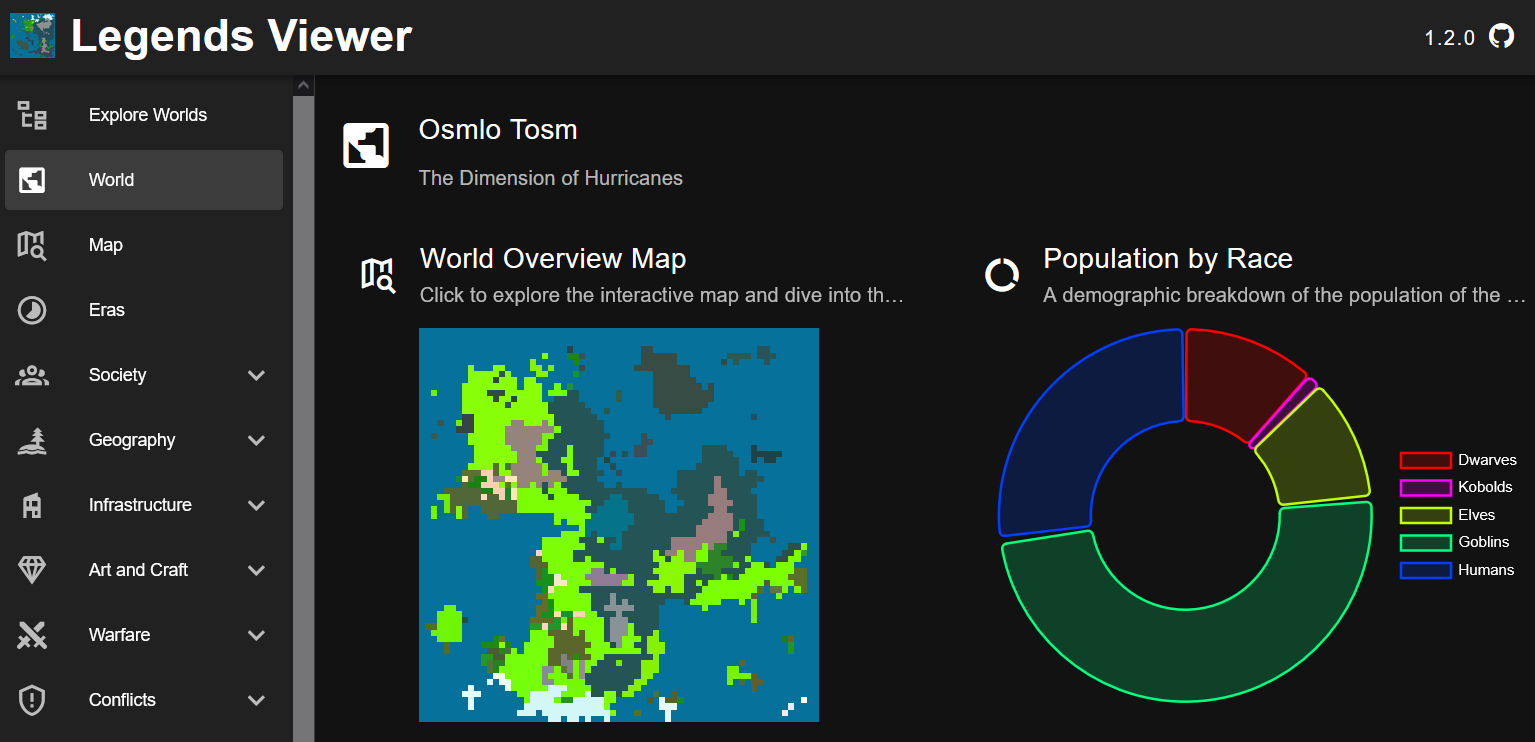Open Eras via the clock icon

pos(32,310)
